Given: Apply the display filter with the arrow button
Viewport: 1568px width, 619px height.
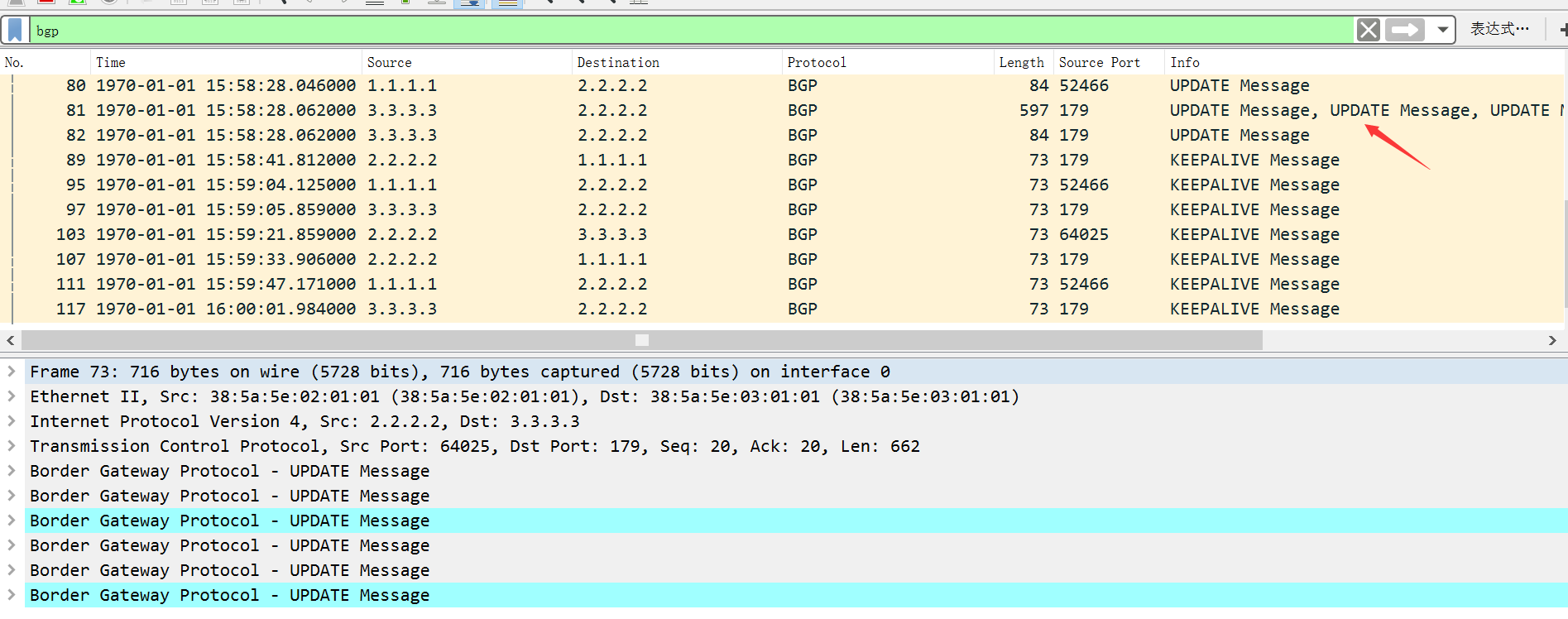Looking at the screenshot, I should (1405, 31).
